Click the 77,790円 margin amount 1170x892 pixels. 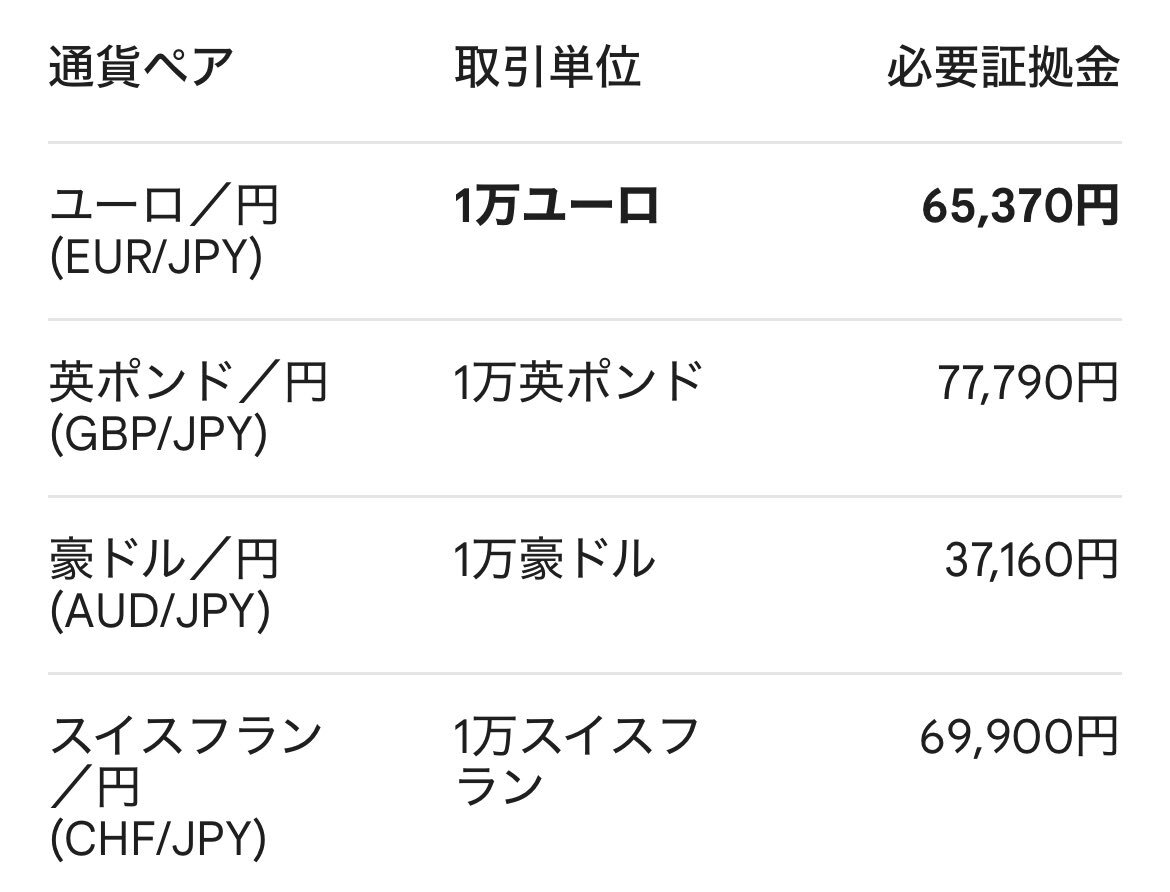(1028, 381)
